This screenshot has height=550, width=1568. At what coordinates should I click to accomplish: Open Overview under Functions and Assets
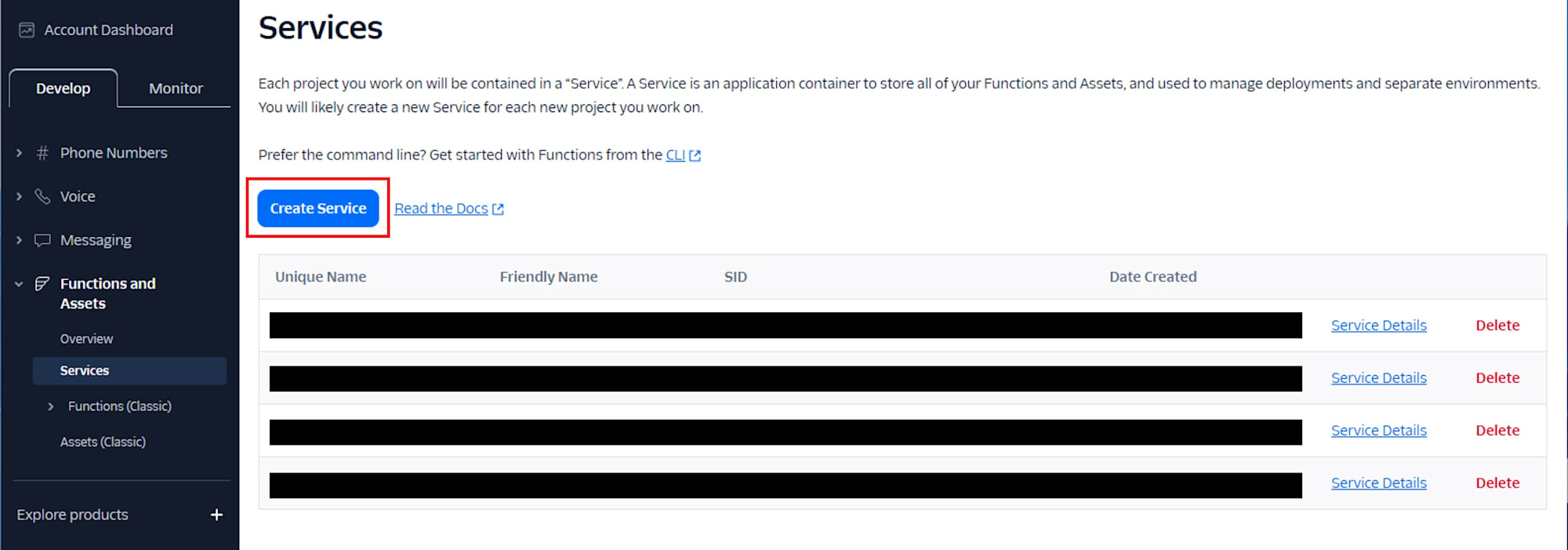click(x=86, y=339)
